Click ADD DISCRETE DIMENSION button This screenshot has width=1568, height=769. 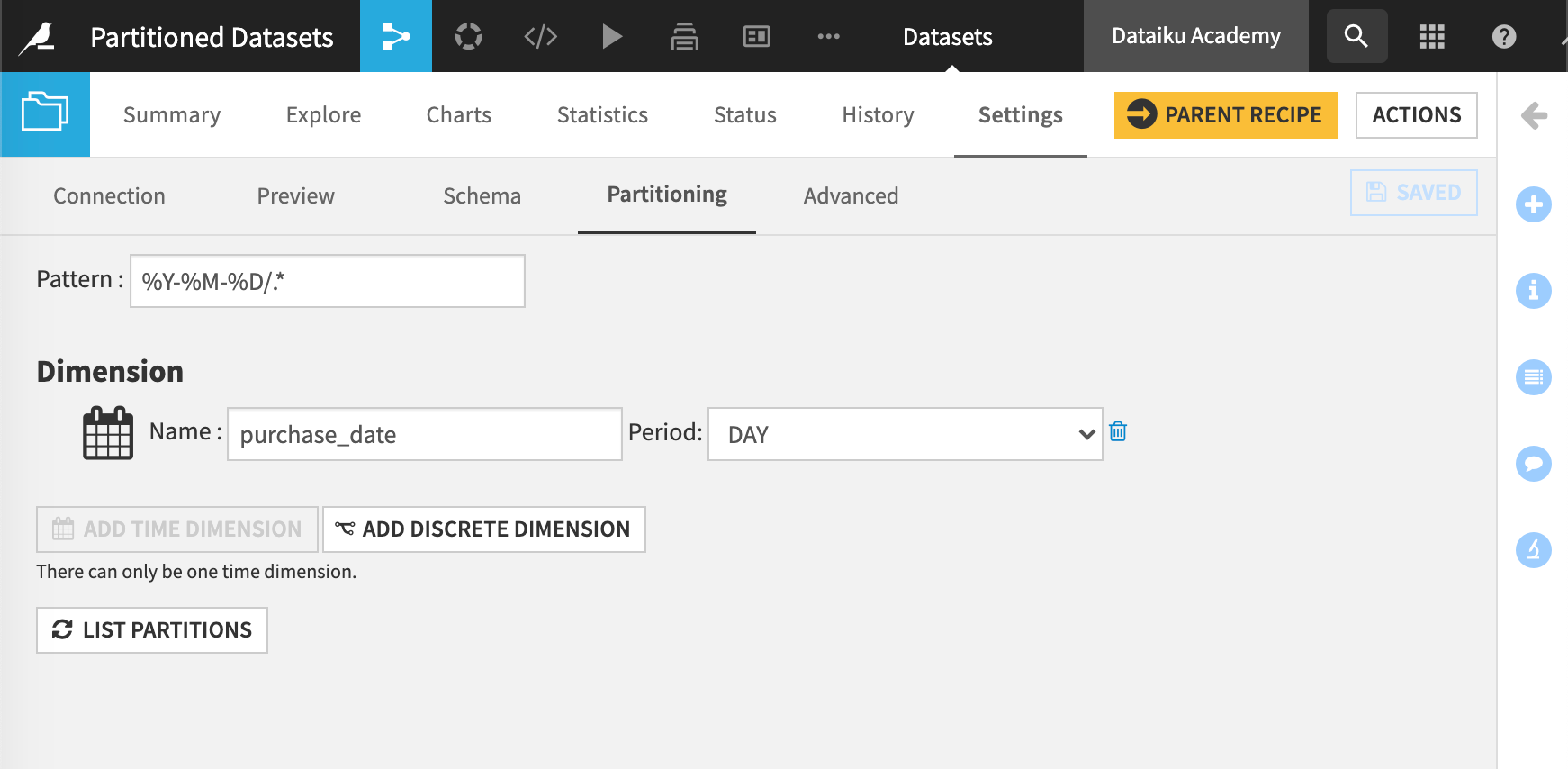tap(484, 529)
